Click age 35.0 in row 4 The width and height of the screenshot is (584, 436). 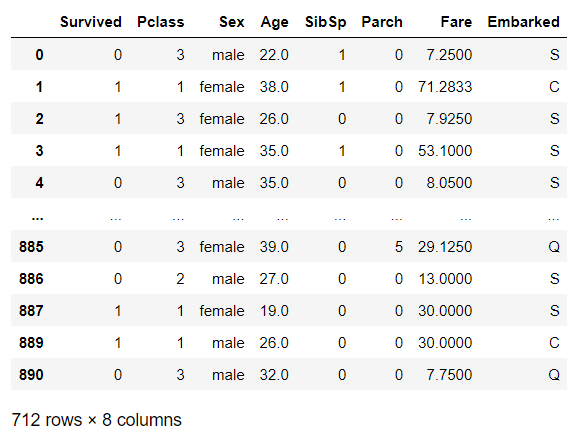point(274,183)
